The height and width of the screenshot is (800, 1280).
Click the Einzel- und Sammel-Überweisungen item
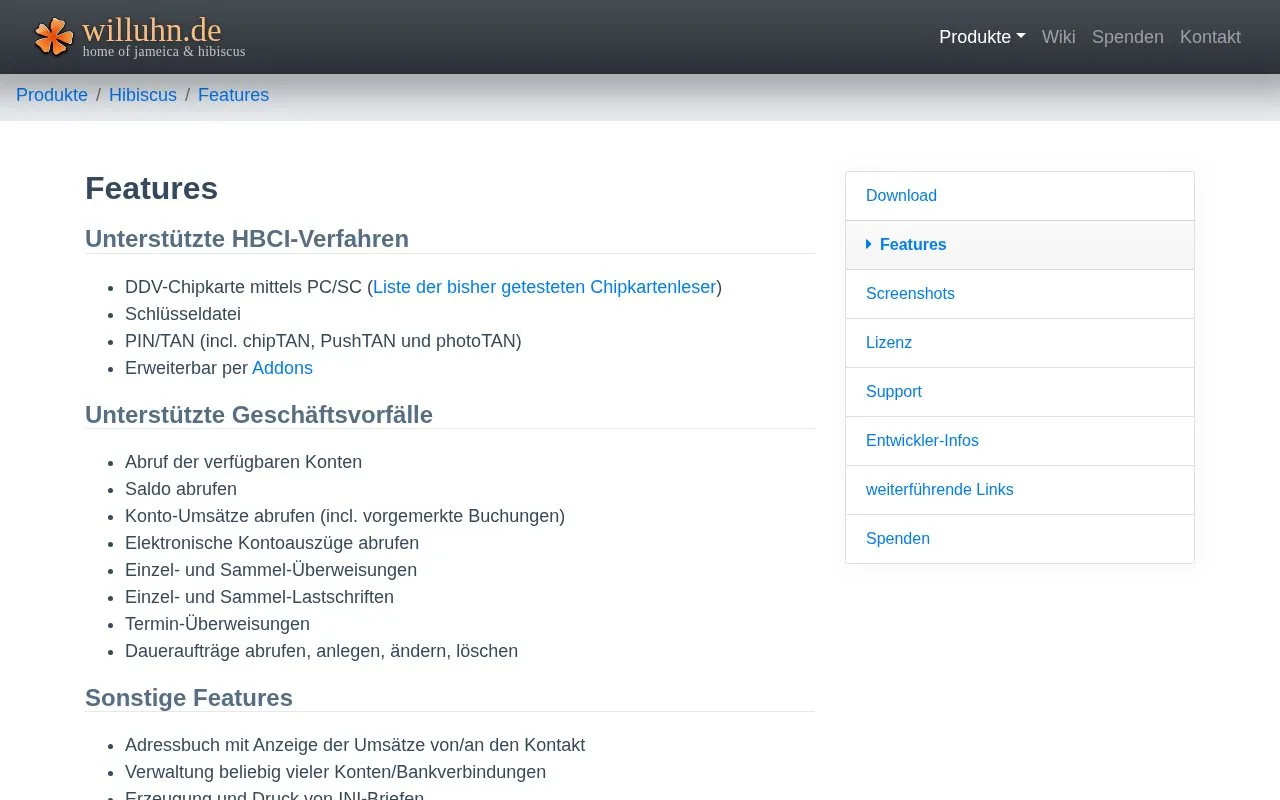point(271,570)
